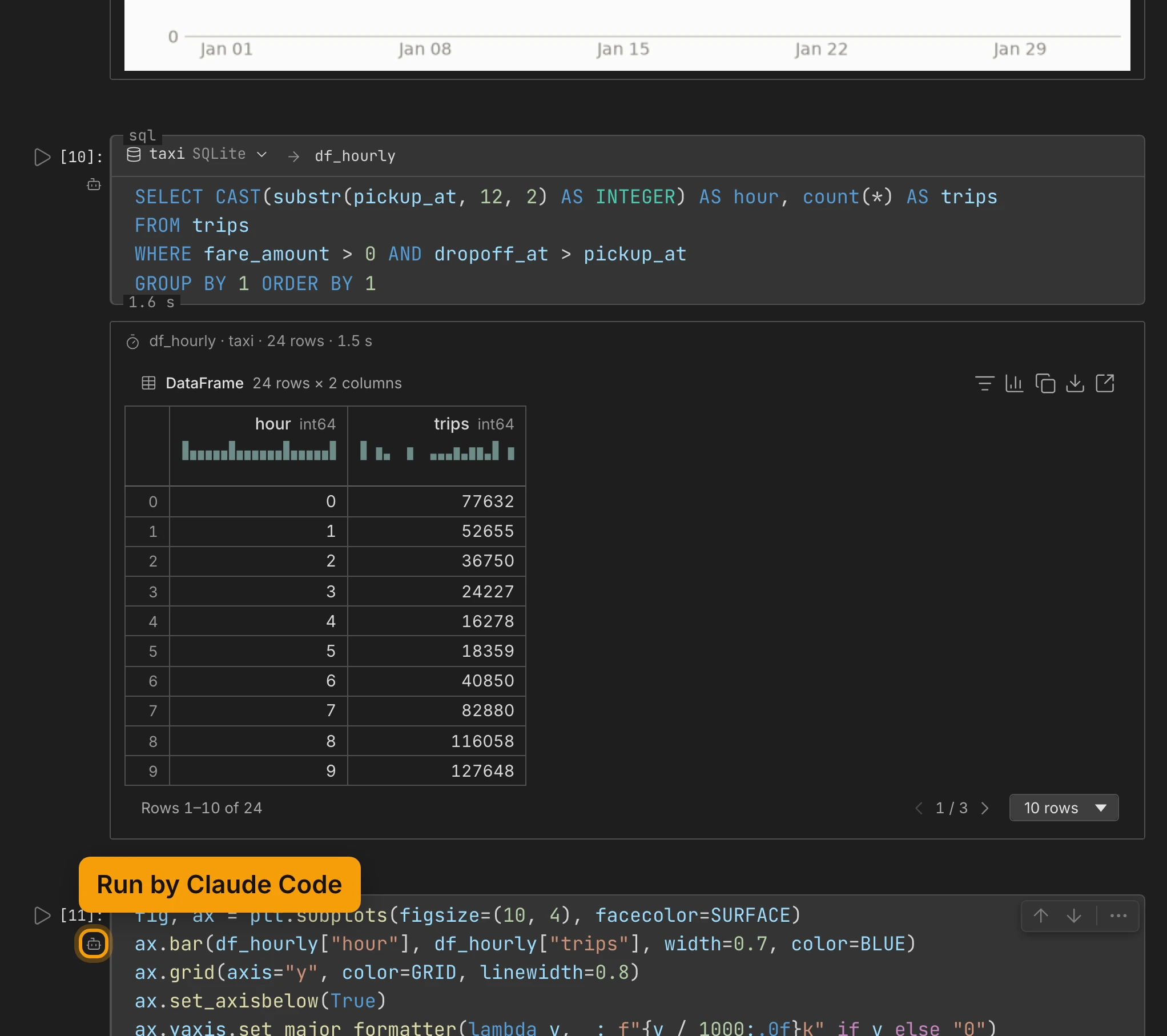Click the 'sql' cell type label
Image resolution: width=1167 pixels, height=1036 pixels.
[142, 135]
